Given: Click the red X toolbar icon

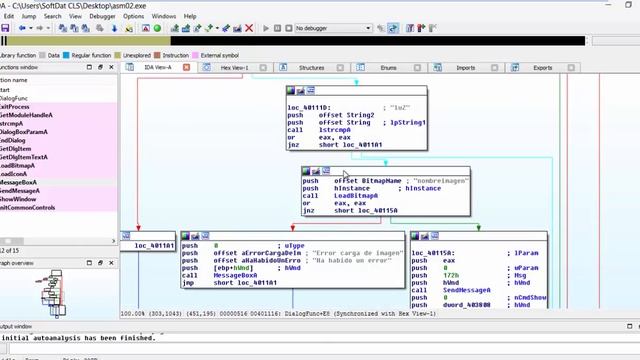Looking at the screenshot, I should (x=249, y=28).
